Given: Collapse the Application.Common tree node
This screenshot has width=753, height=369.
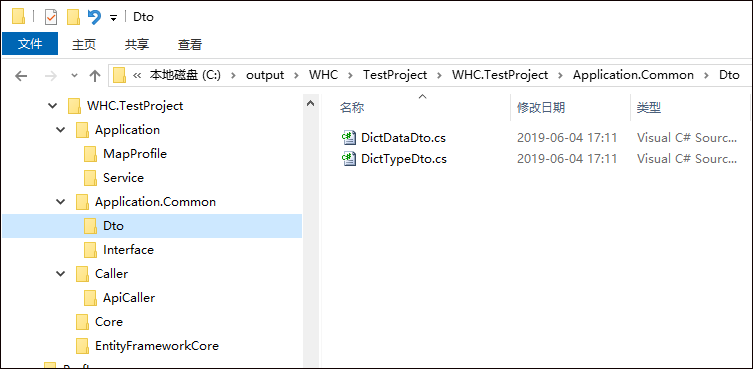Looking at the screenshot, I should coord(61,202).
